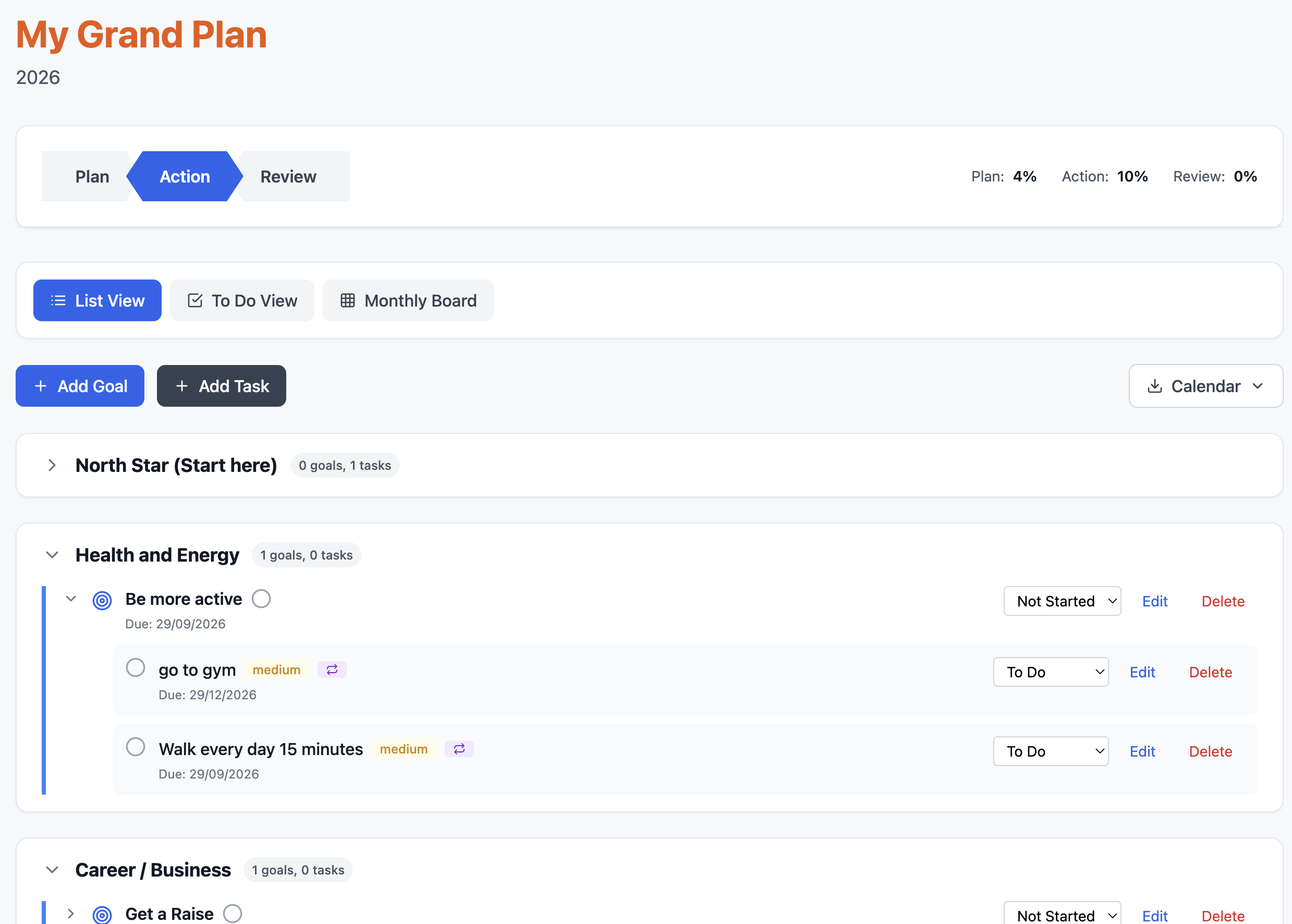Click the Add Goal button
Image resolution: width=1292 pixels, height=924 pixels.
80,386
